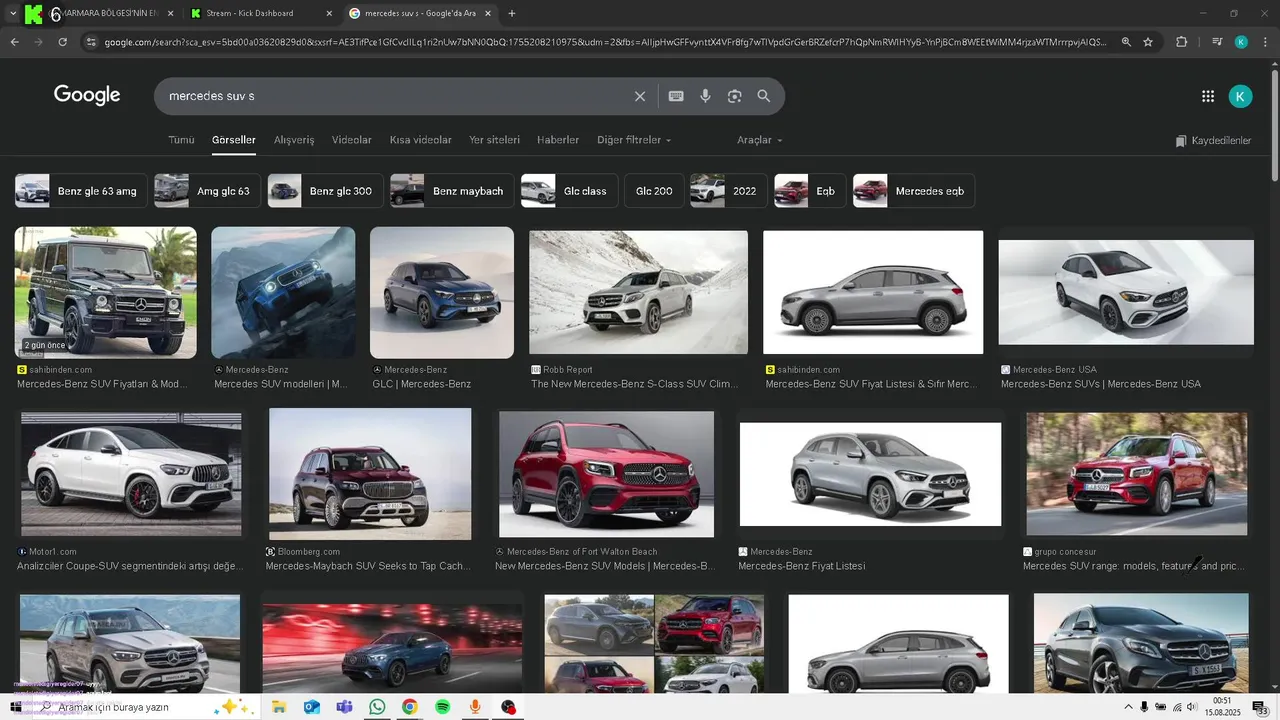Open the Google account avatar menu
The height and width of the screenshot is (720, 1280).
pyautogui.click(x=1240, y=96)
